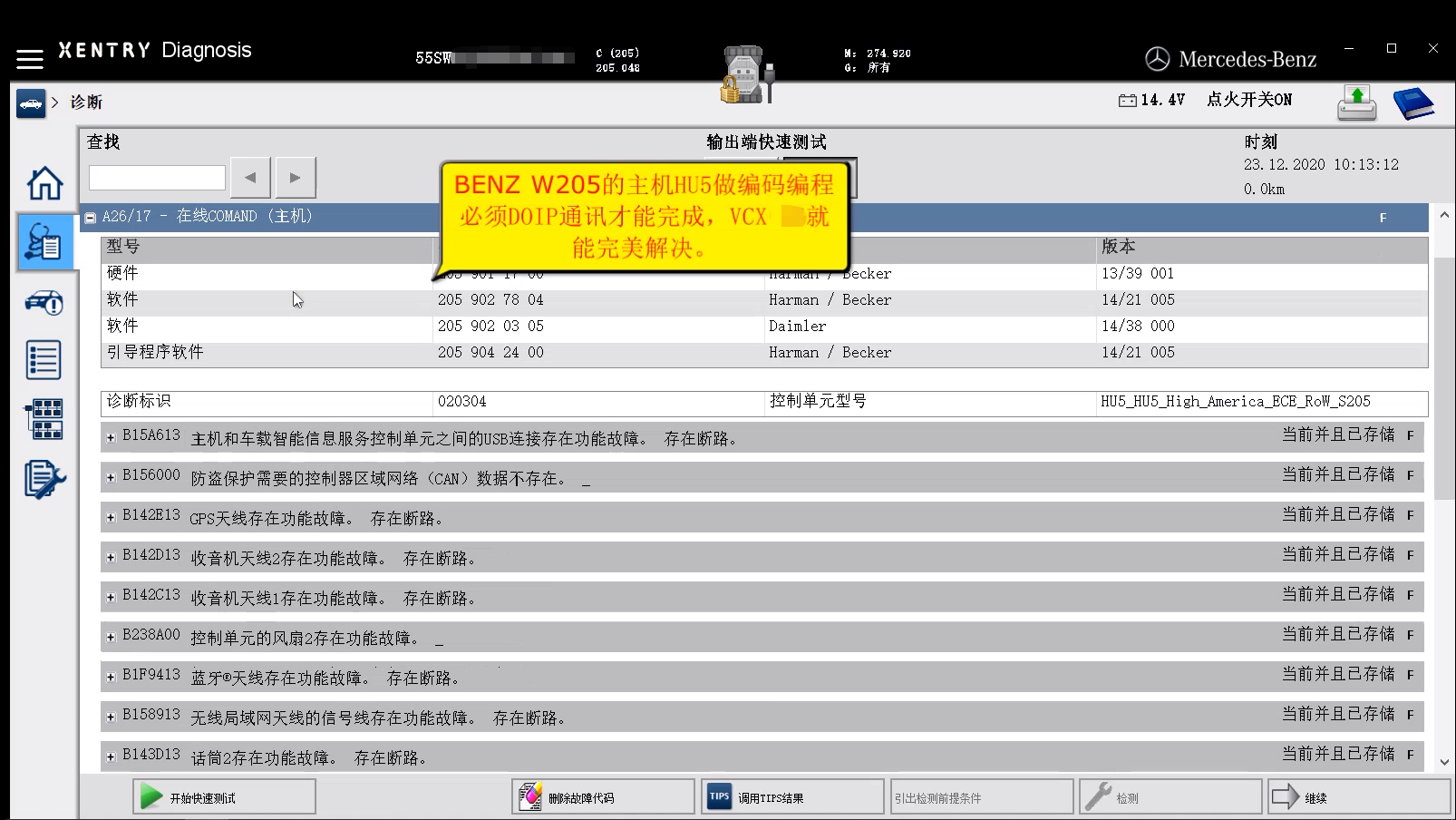Expand fault code B156000
This screenshot has width=1456, height=820.
point(111,477)
